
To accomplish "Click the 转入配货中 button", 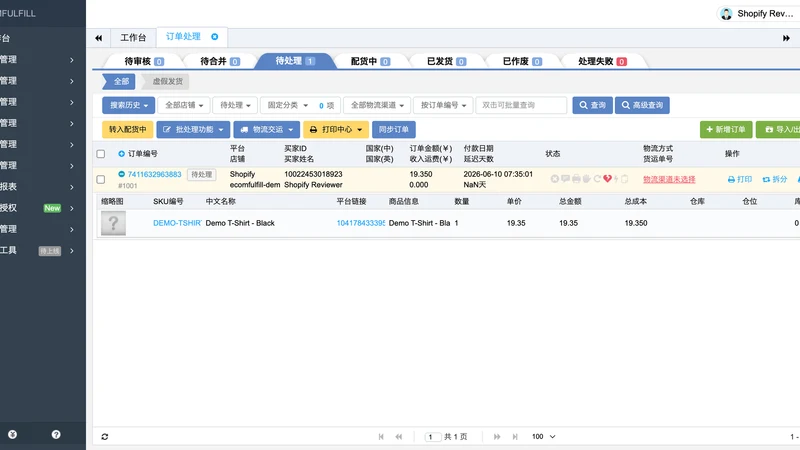I will click(128, 130).
